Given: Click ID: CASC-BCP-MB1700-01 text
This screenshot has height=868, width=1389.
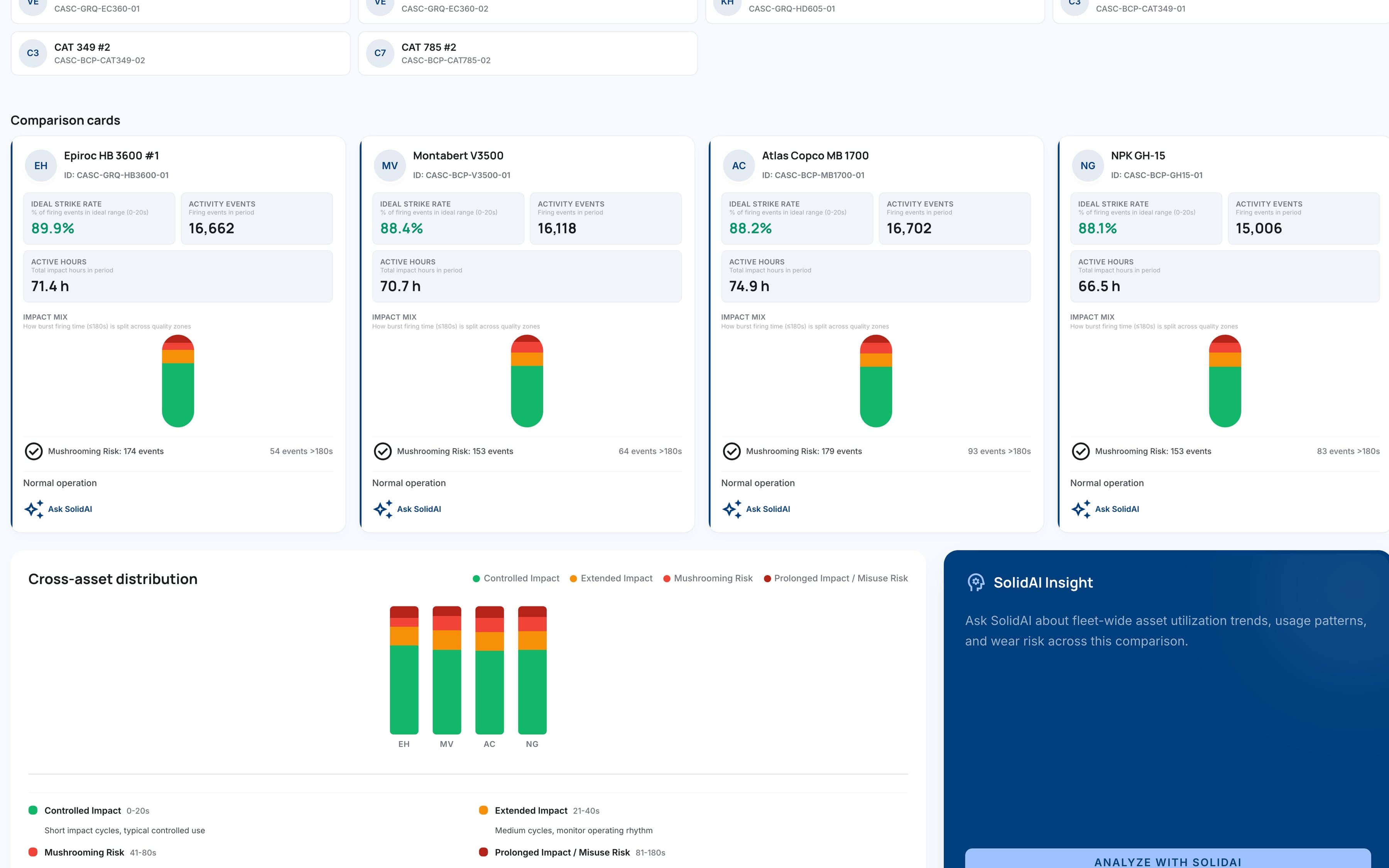Looking at the screenshot, I should point(813,175).
